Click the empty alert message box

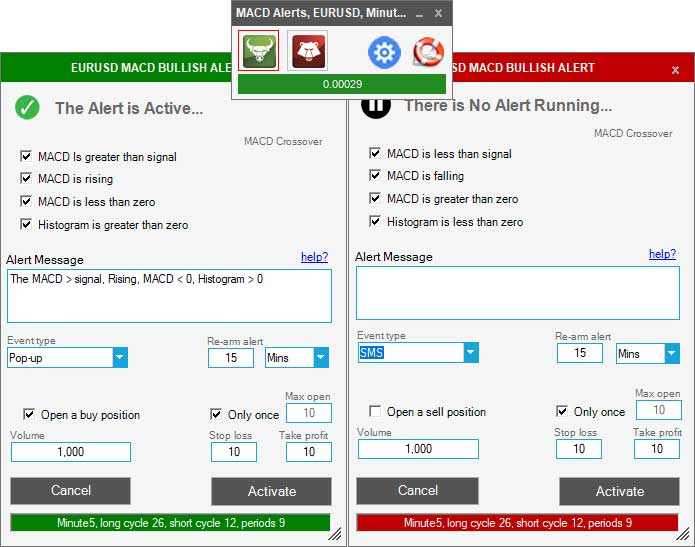[518, 293]
